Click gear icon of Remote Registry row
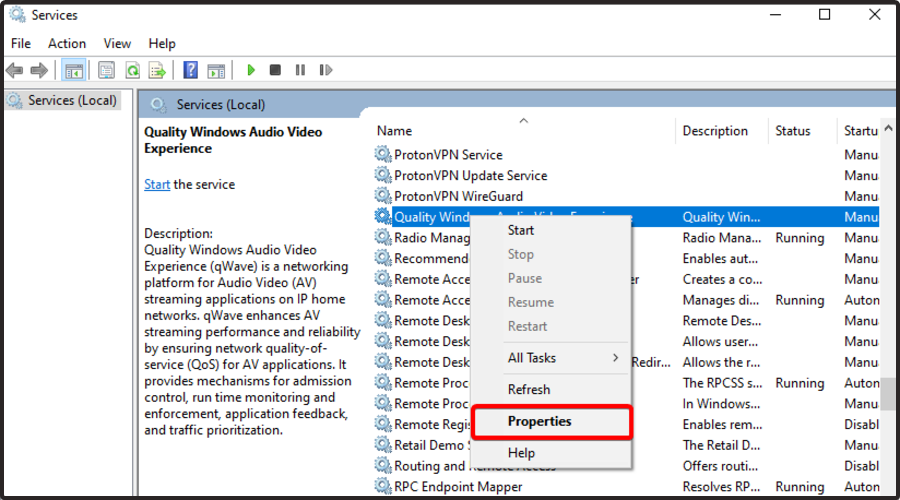The height and width of the screenshot is (500, 900). (383, 424)
